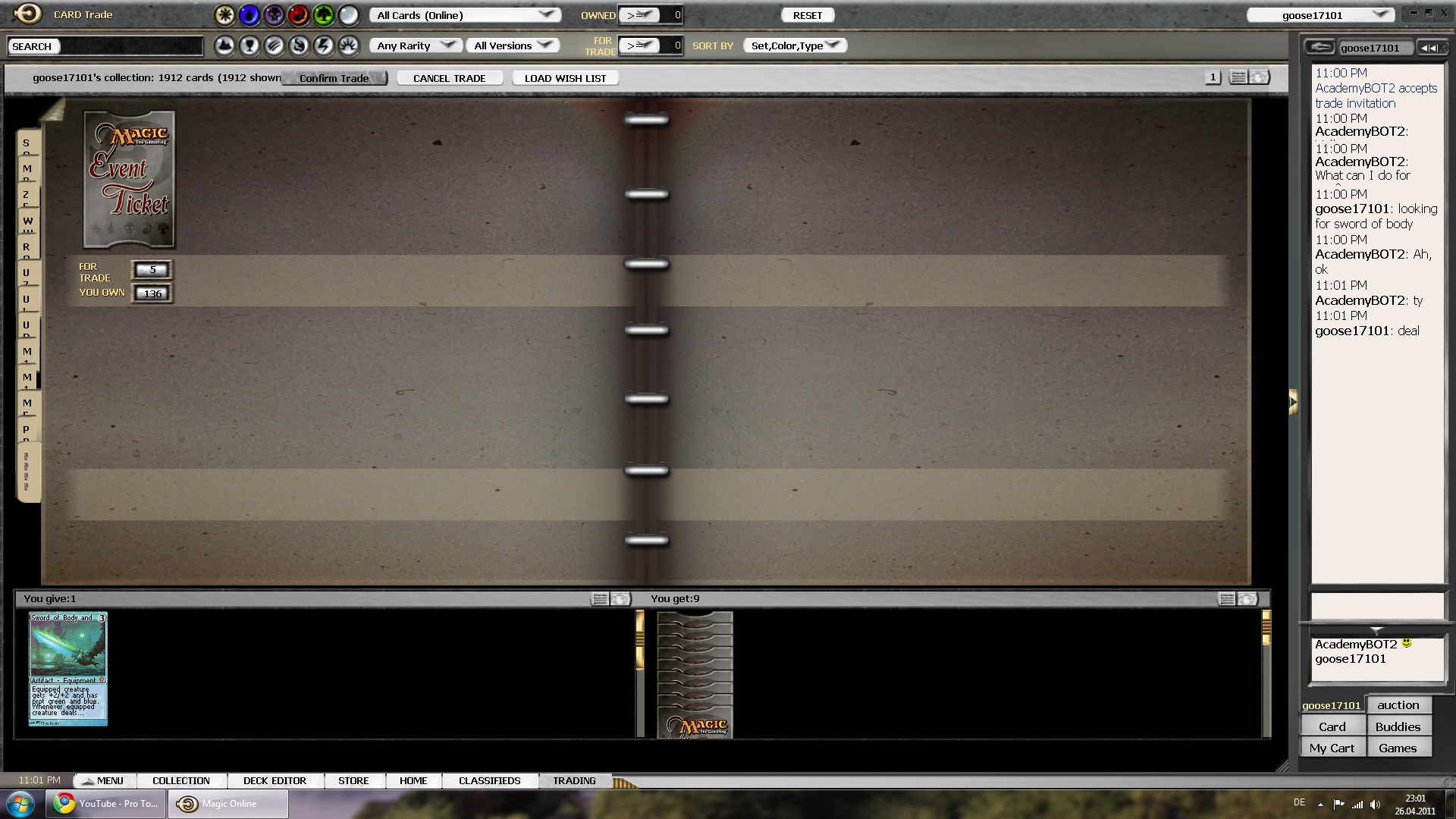This screenshot has width=1456, height=819.
Task: Click the creature claw type filter icon
Action: click(x=275, y=46)
